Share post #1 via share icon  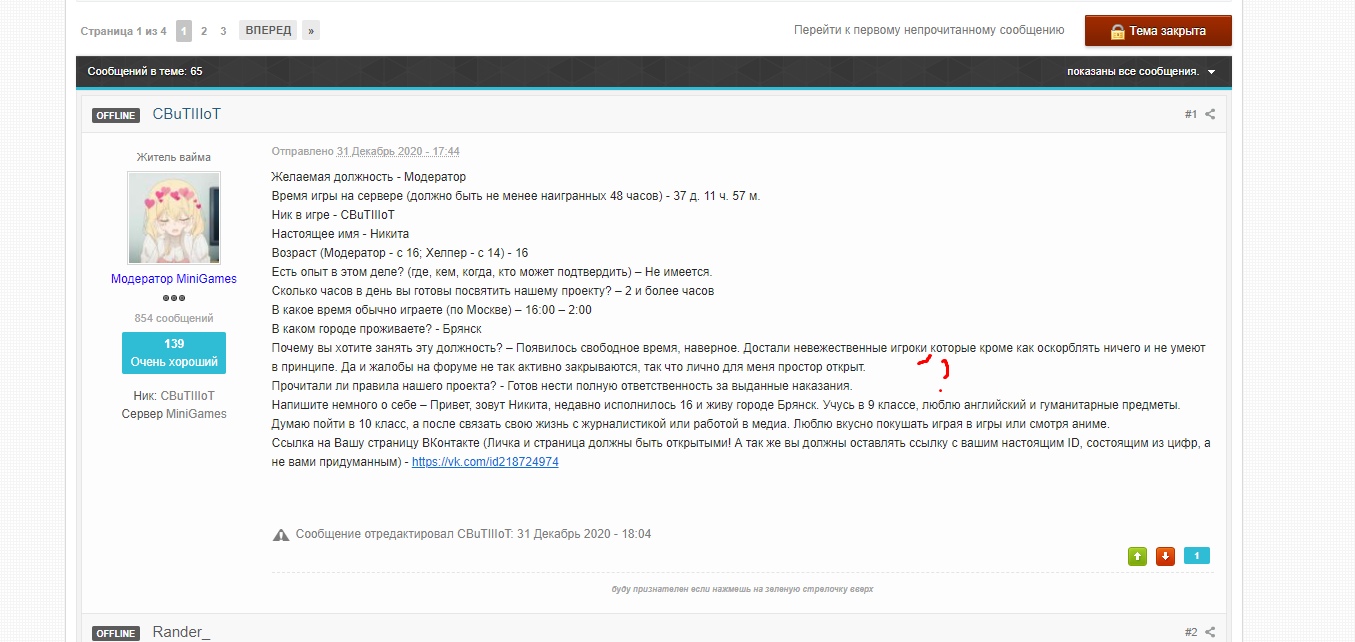pos(1210,114)
